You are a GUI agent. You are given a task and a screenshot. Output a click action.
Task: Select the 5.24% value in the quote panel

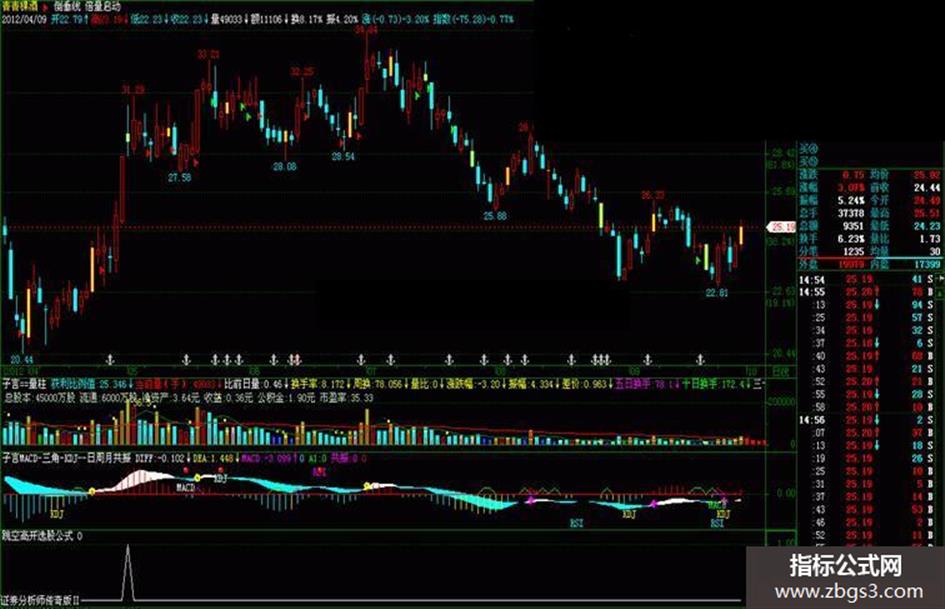(850, 201)
